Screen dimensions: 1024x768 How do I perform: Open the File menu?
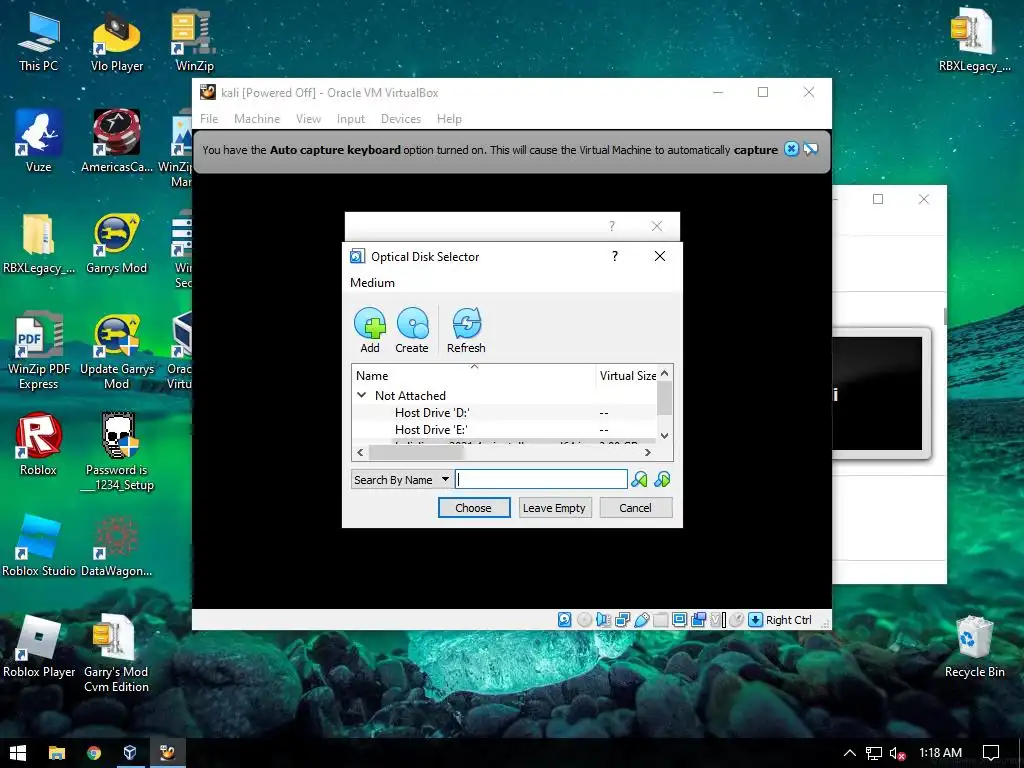(209, 119)
